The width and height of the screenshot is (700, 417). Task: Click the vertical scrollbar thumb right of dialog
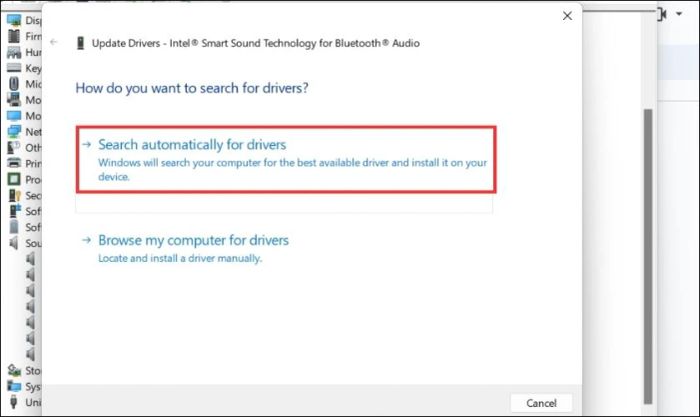648,257
